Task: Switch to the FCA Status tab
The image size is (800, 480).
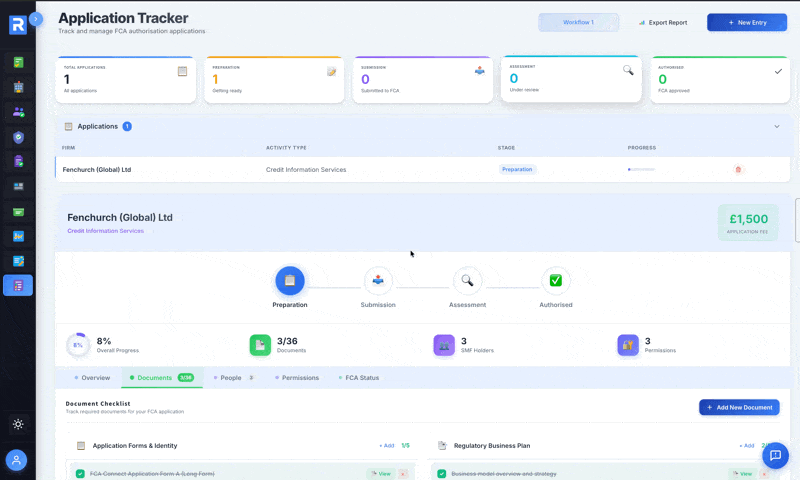Action: pos(359,378)
